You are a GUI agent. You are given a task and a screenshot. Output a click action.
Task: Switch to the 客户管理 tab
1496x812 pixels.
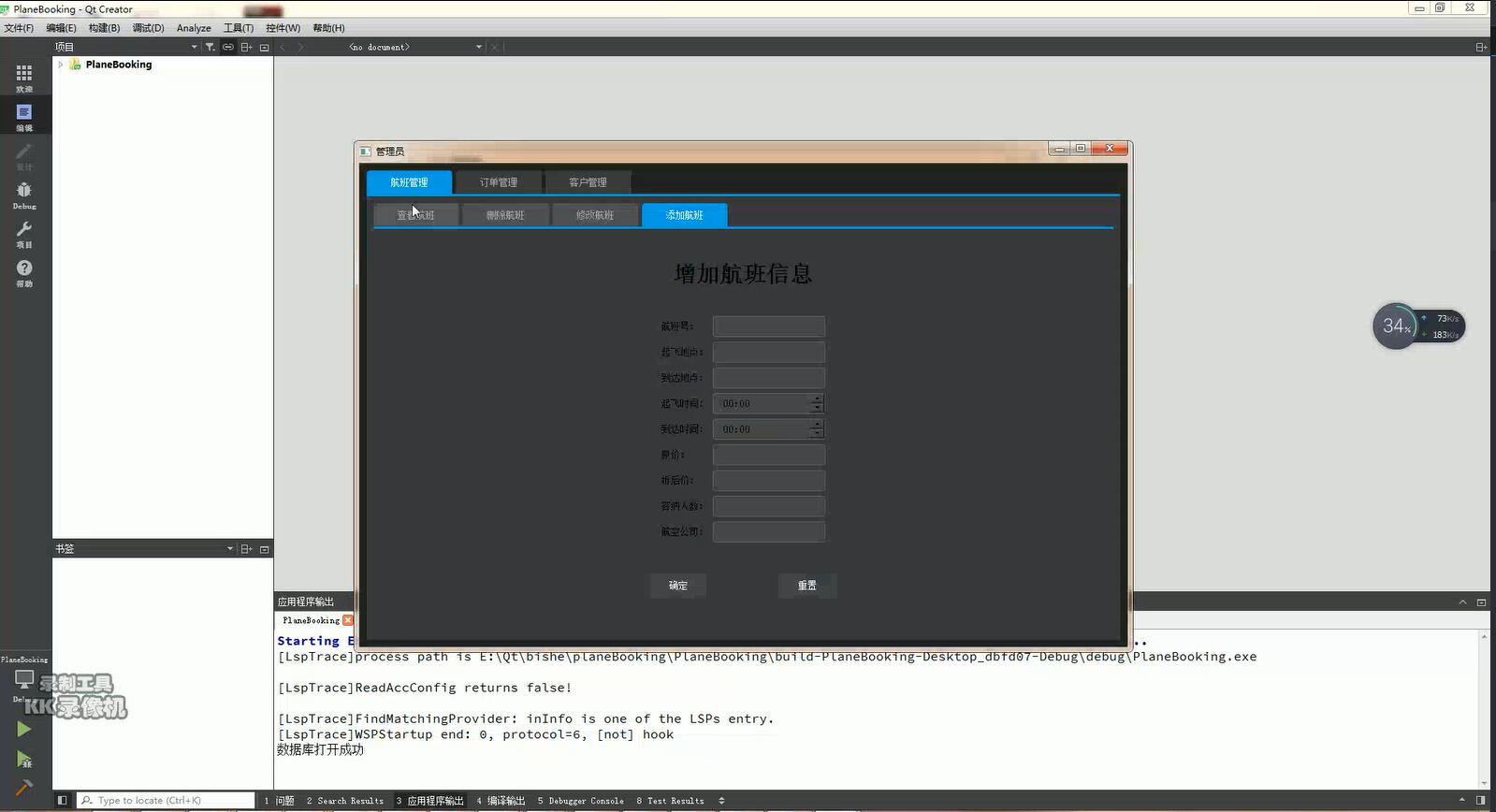588,182
